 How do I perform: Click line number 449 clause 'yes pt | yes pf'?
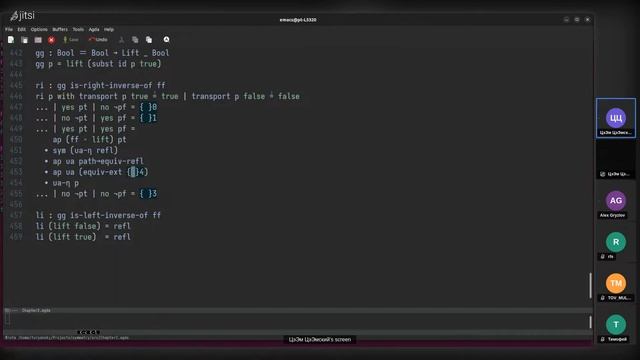pyautogui.click(x=85, y=129)
